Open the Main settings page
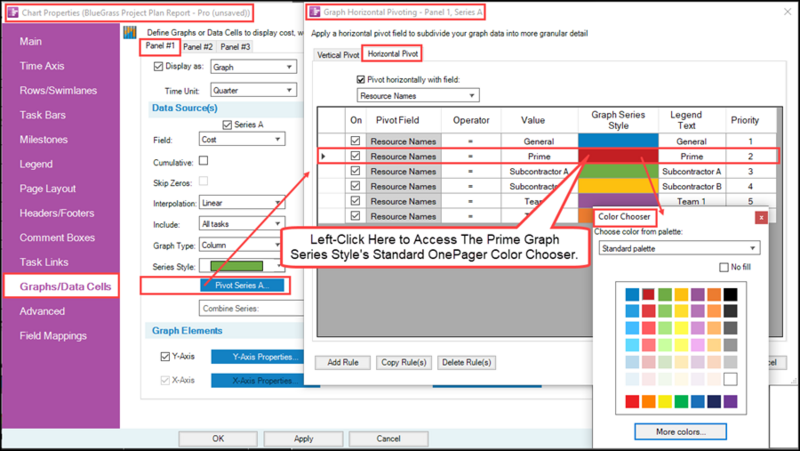This screenshot has height=451, width=800. click(31, 41)
